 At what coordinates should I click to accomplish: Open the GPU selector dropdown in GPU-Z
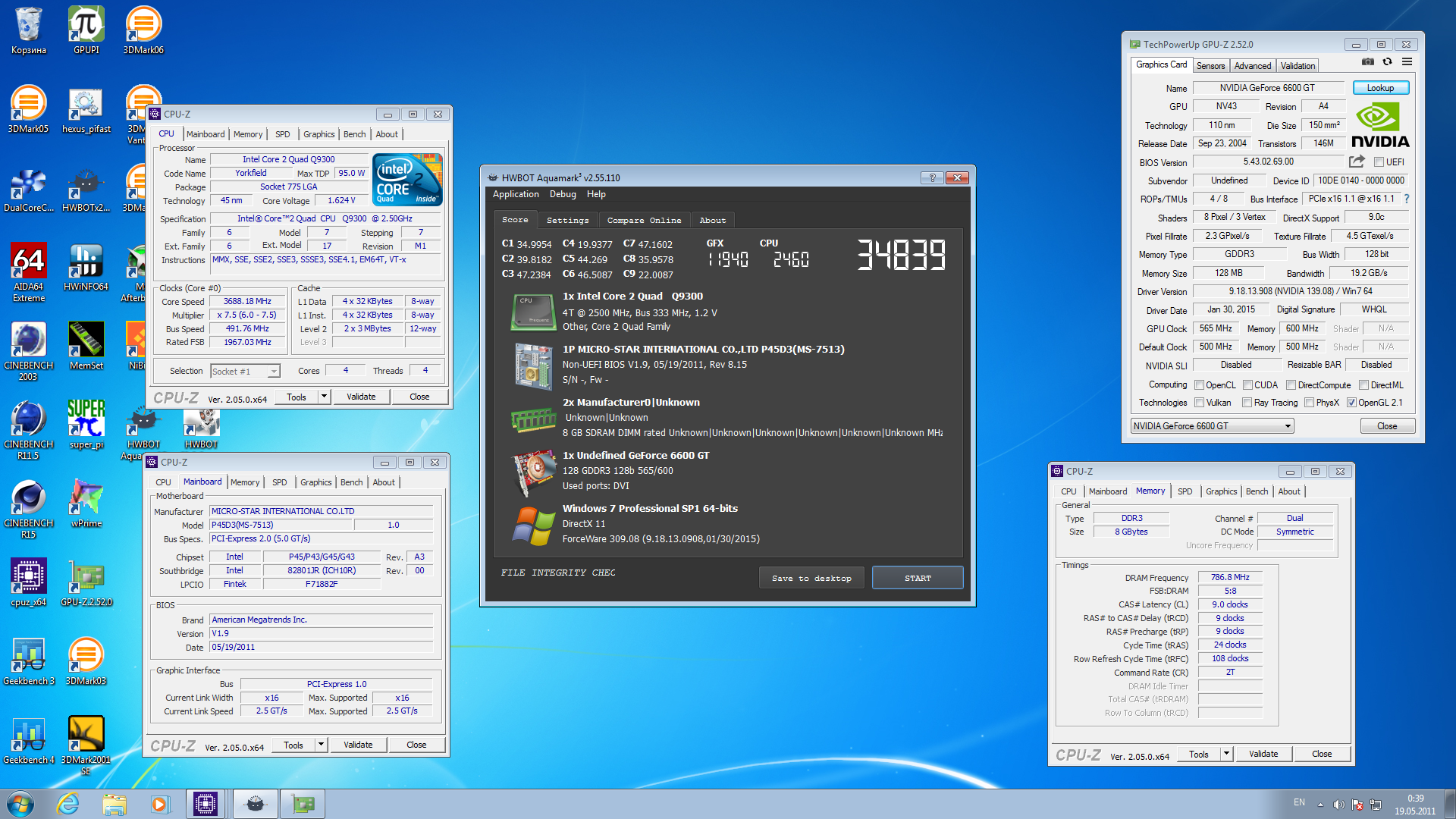pyautogui.click(x=1212, y=426)
